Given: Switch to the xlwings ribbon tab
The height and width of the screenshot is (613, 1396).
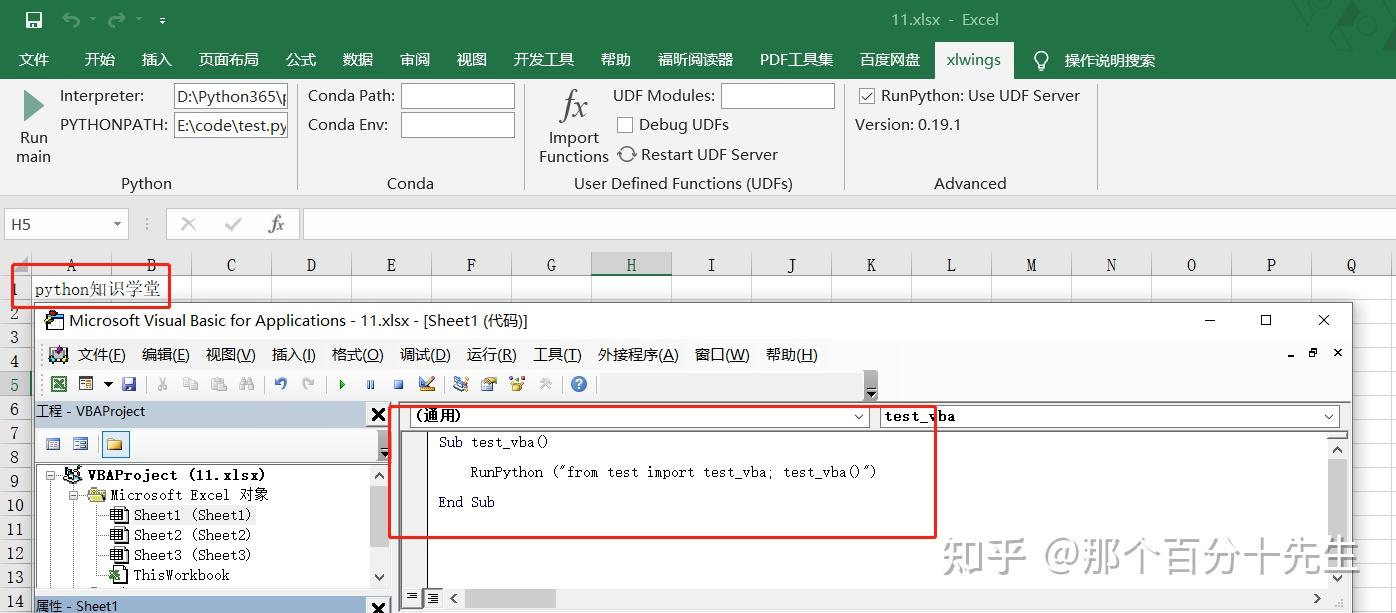Looking at the screenshot, I should pyautogui.click(x=973, y=60).
